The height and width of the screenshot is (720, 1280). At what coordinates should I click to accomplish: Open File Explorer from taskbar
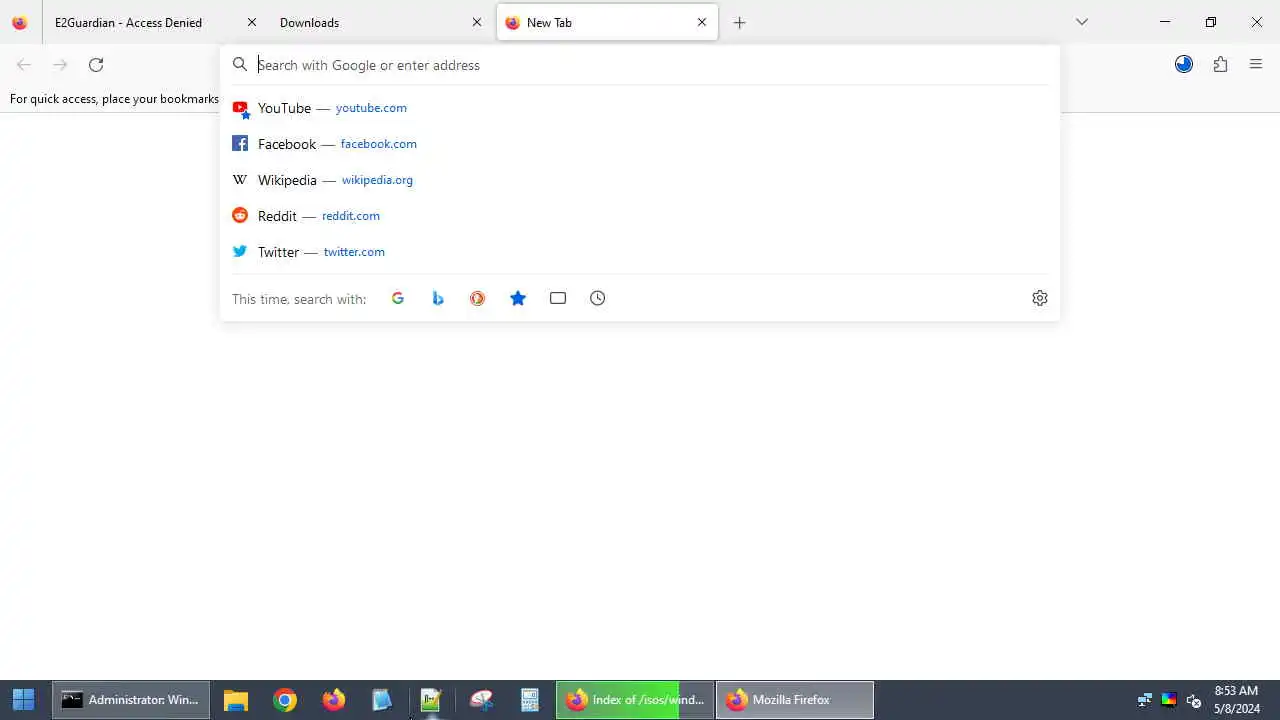235,700
